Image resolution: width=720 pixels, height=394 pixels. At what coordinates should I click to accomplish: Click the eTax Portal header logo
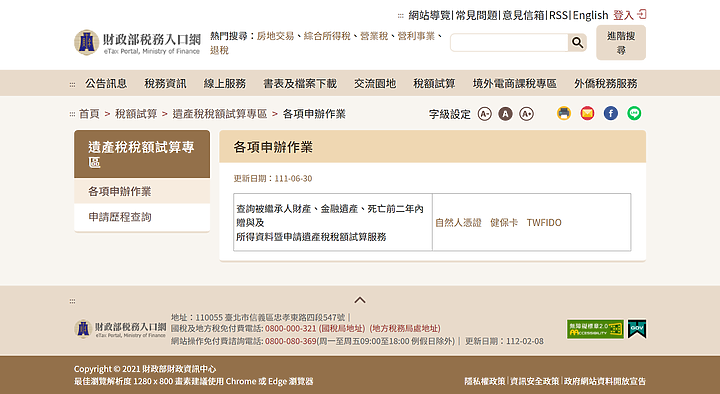(137, 43)
